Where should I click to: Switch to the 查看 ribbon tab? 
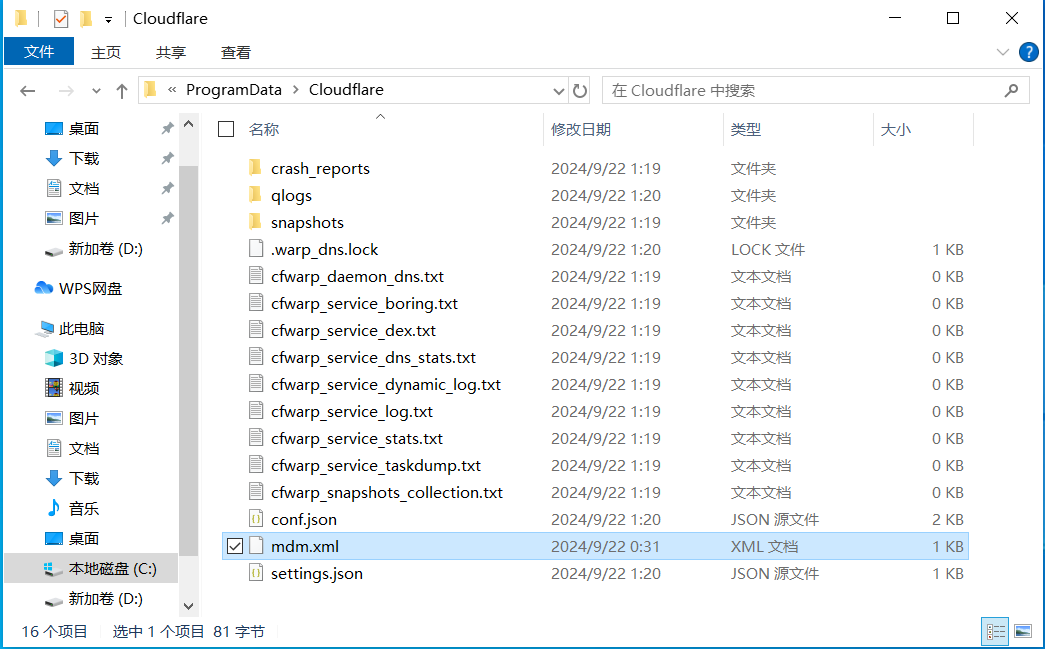pos(236,52)
